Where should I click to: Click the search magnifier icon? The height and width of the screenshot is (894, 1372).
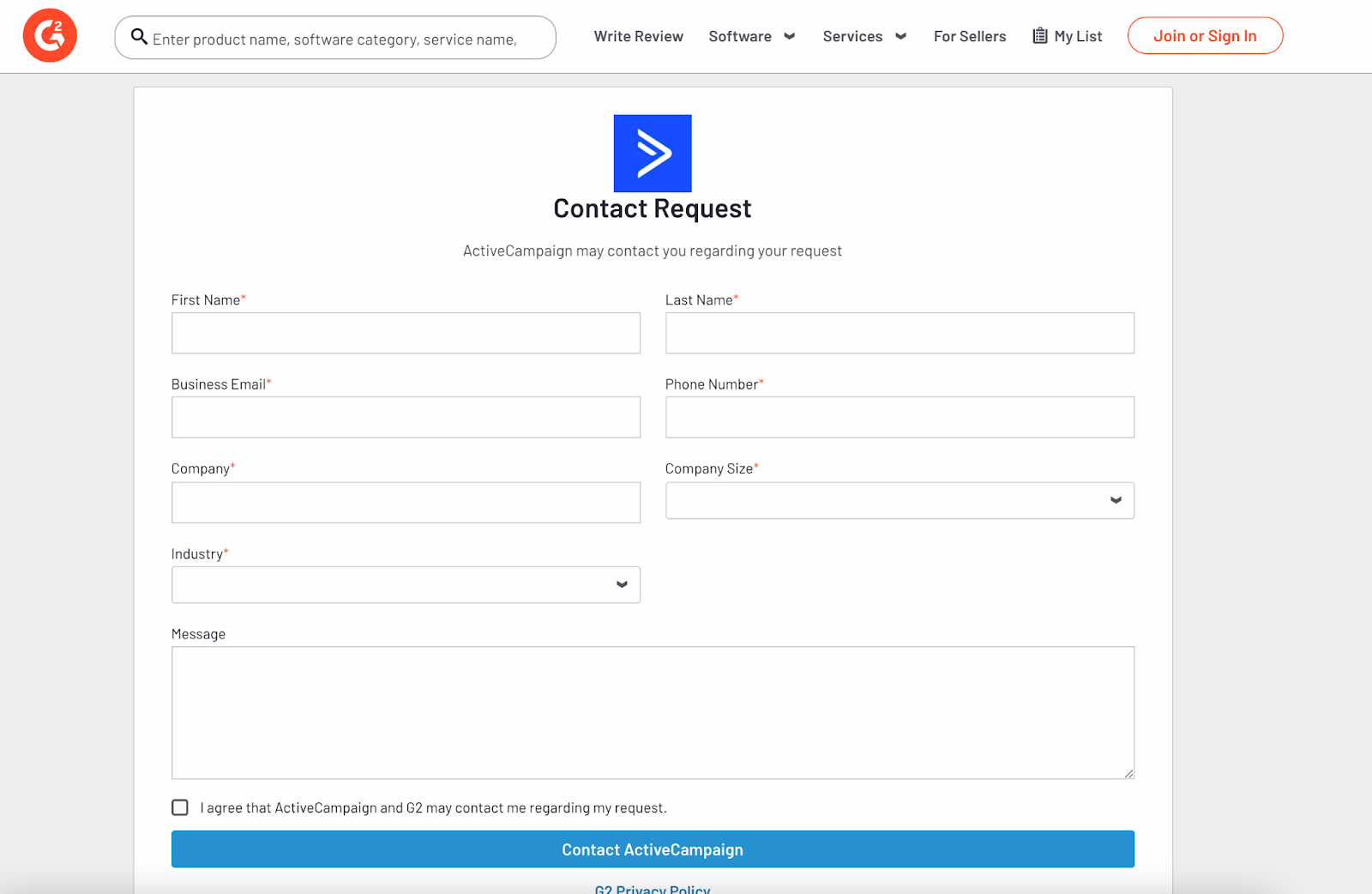coord(139,37)
